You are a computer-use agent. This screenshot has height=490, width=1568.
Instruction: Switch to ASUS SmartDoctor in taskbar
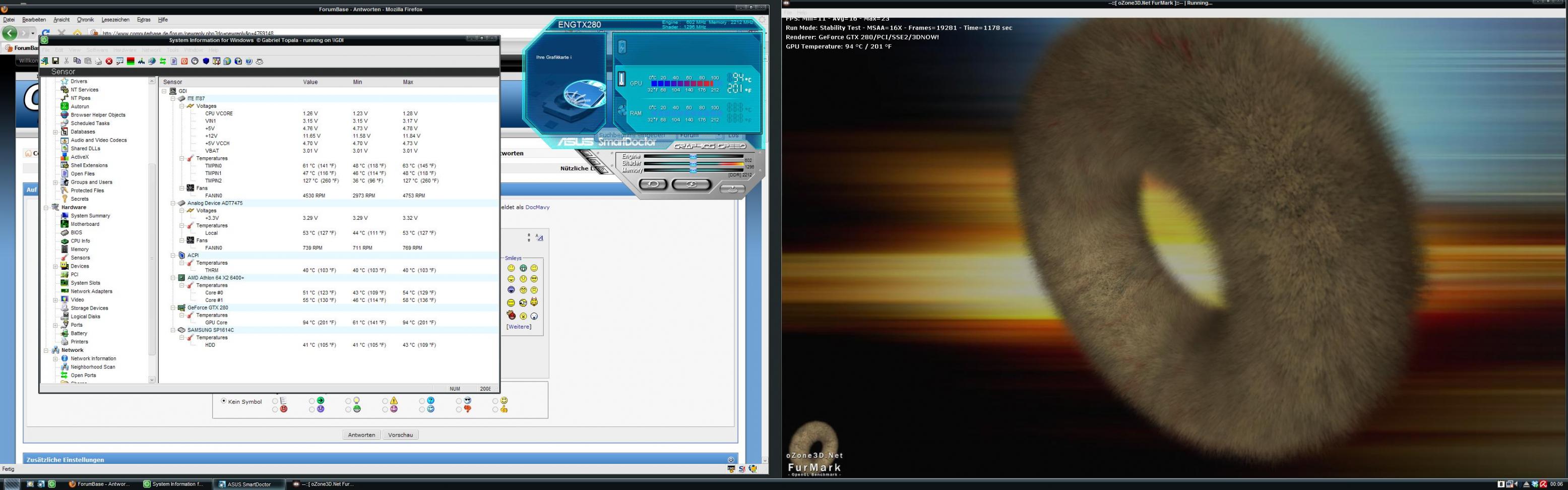coord(249,484)
